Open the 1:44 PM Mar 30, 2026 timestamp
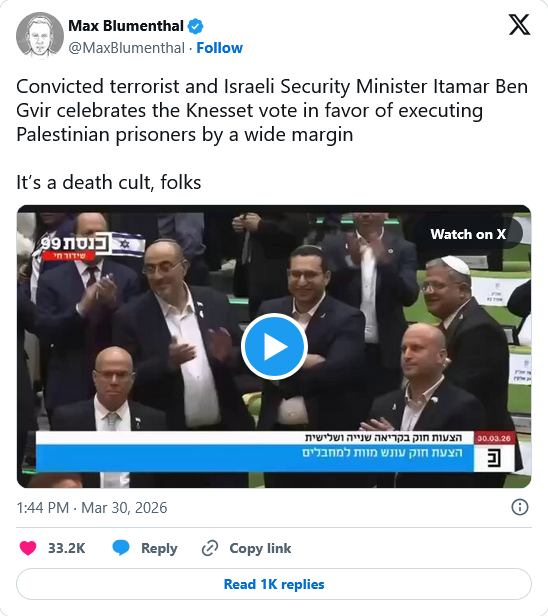The height and width of the screenshot is (616, 548). [92, 508]
